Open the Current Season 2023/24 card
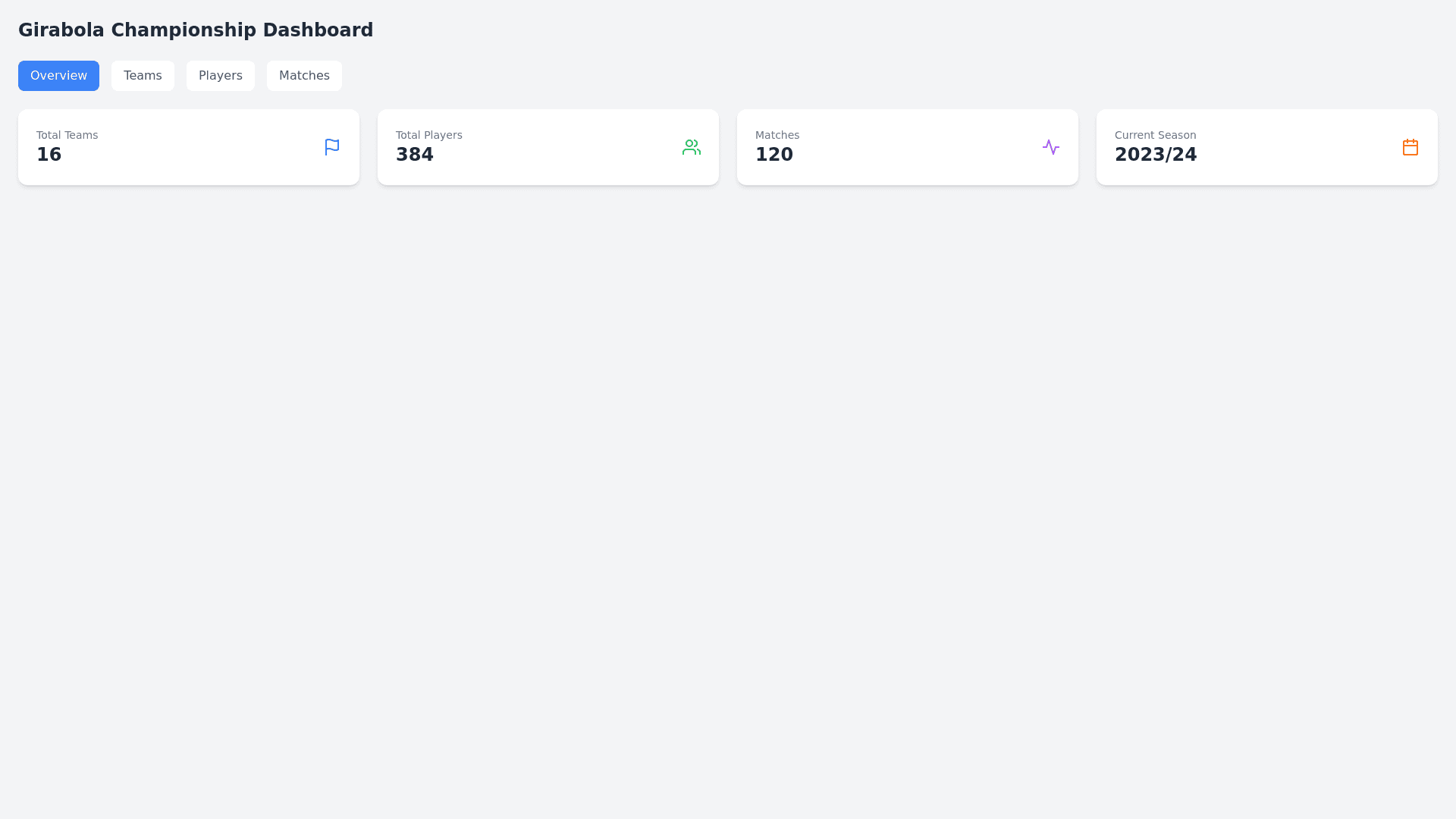 [1266, 146]
